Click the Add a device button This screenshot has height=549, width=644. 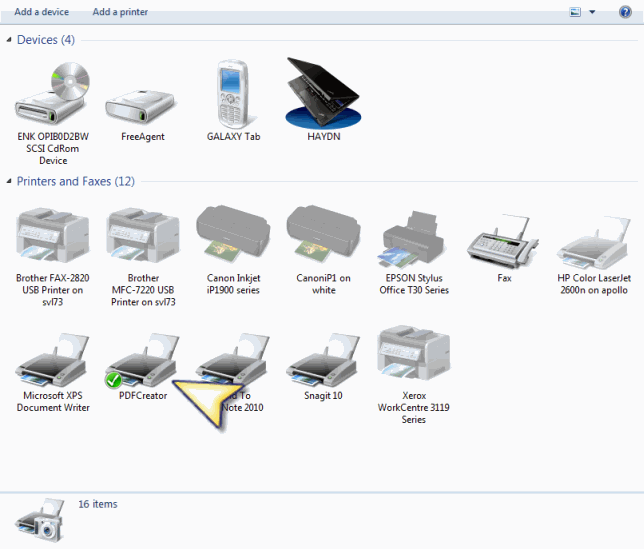click(x=41, y=12)
